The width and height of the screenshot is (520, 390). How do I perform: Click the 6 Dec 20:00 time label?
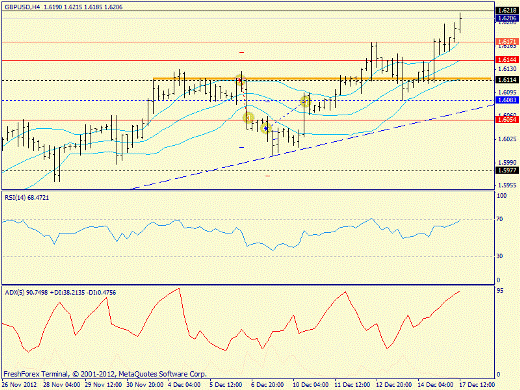point(267,385)
